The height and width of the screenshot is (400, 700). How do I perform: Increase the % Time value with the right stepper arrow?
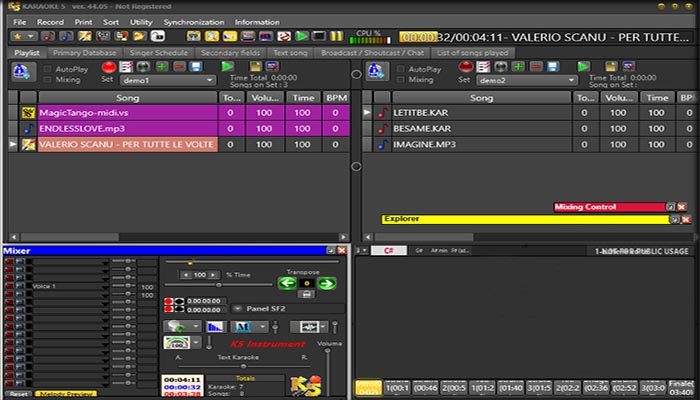pyautogui.click(x=214, y=275)
